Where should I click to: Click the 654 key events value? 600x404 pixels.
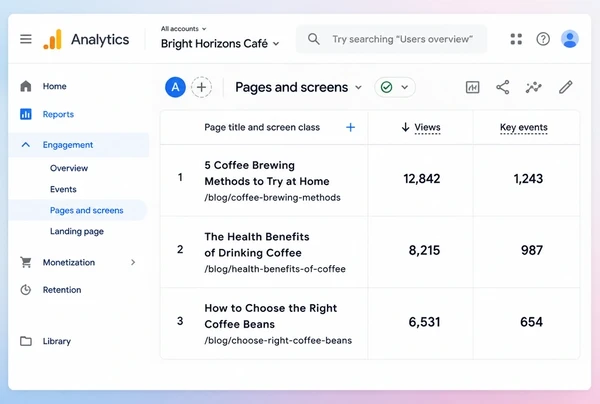point(532,322)
